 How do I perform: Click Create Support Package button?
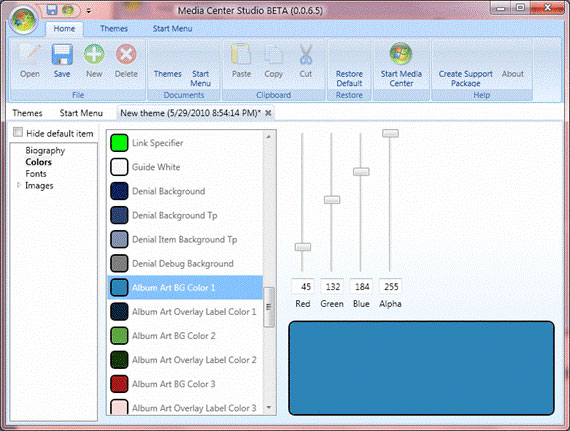[465, 78]
